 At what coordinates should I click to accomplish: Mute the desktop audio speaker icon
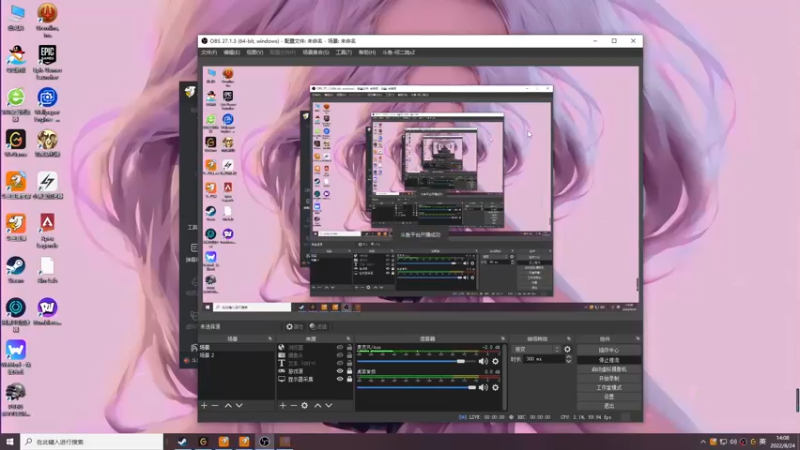[483, 387]
